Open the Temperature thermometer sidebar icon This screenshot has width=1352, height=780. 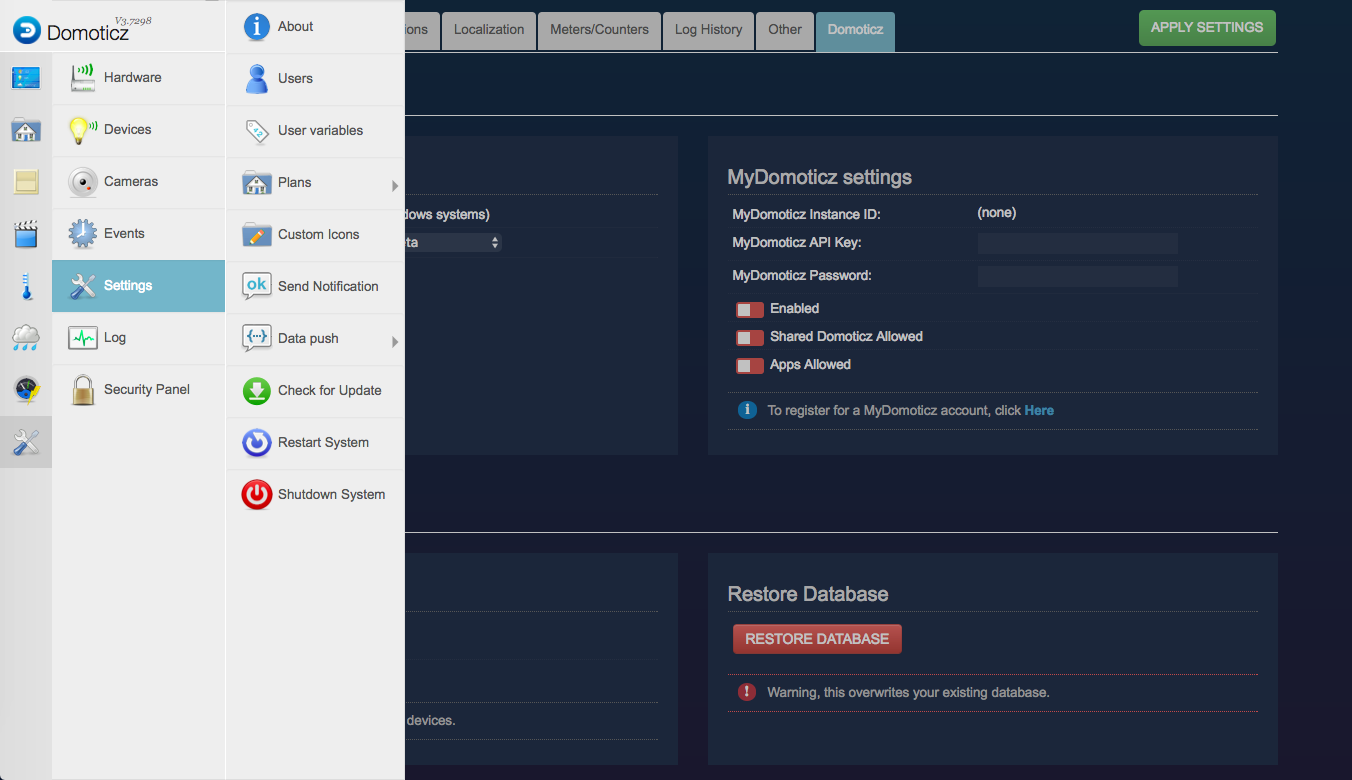(25, 286)
